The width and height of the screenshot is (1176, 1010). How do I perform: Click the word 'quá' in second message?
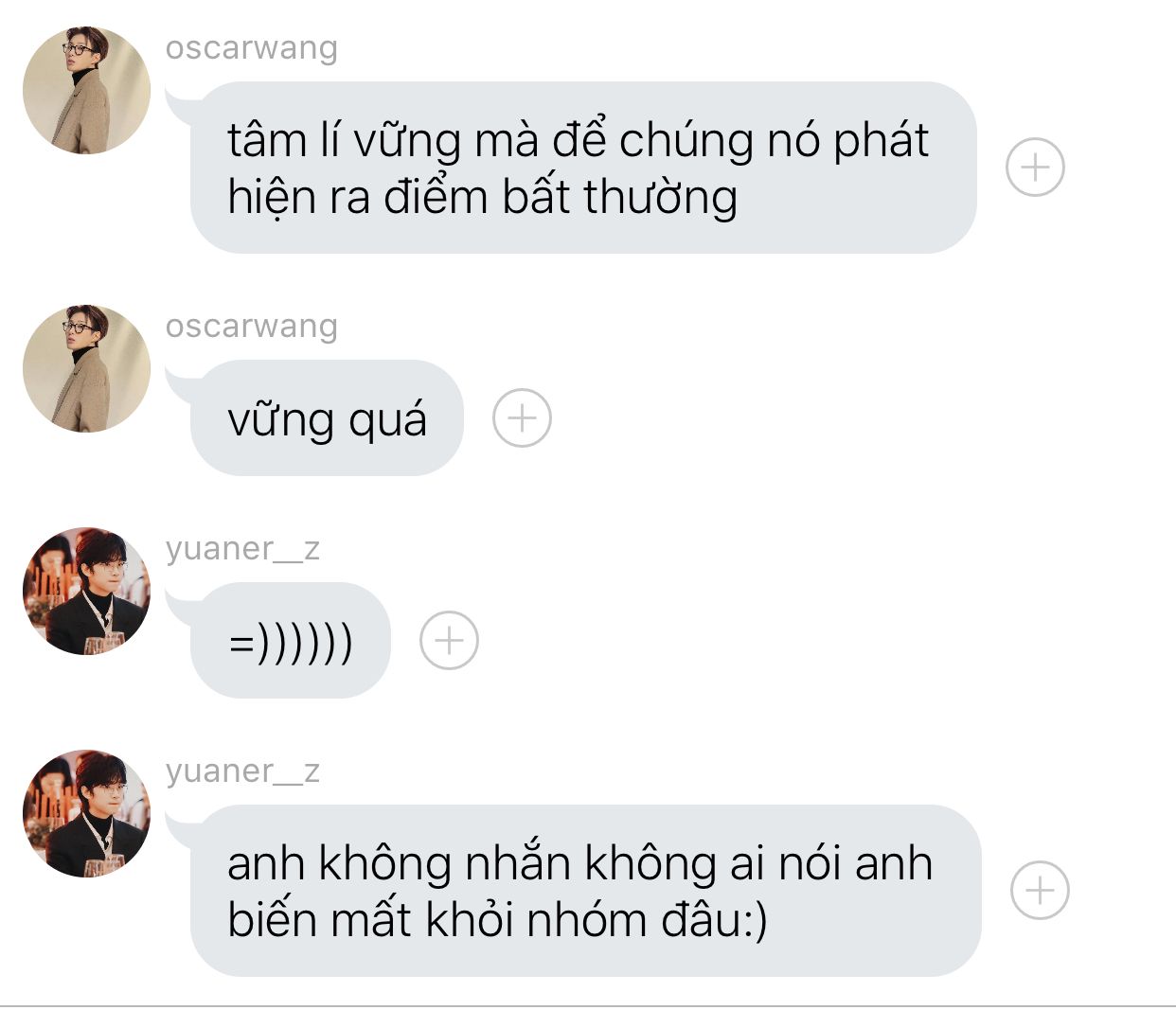387,421
